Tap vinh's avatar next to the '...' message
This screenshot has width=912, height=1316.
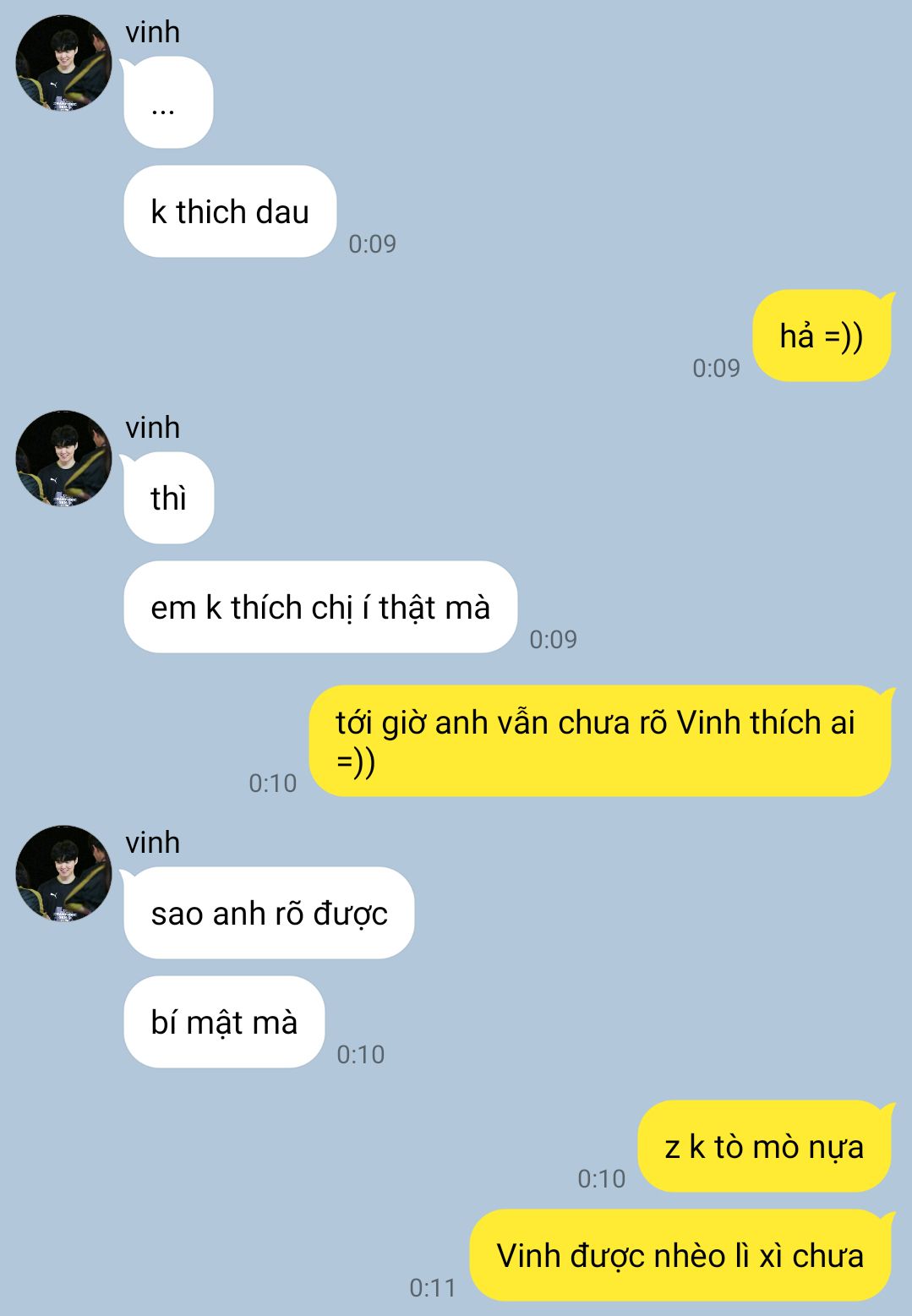click(x=63, y=63)
